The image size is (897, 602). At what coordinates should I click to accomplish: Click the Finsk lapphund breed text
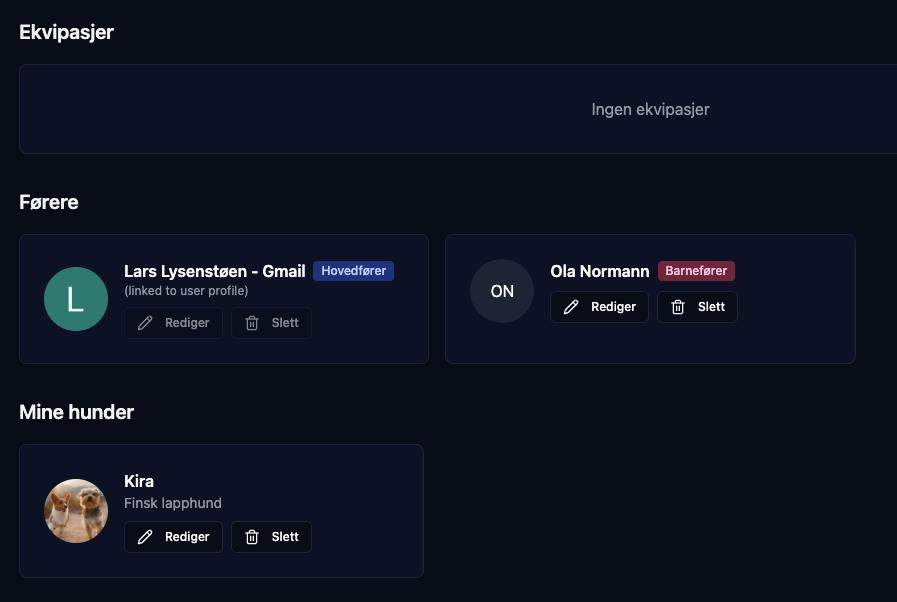point(173,503)
